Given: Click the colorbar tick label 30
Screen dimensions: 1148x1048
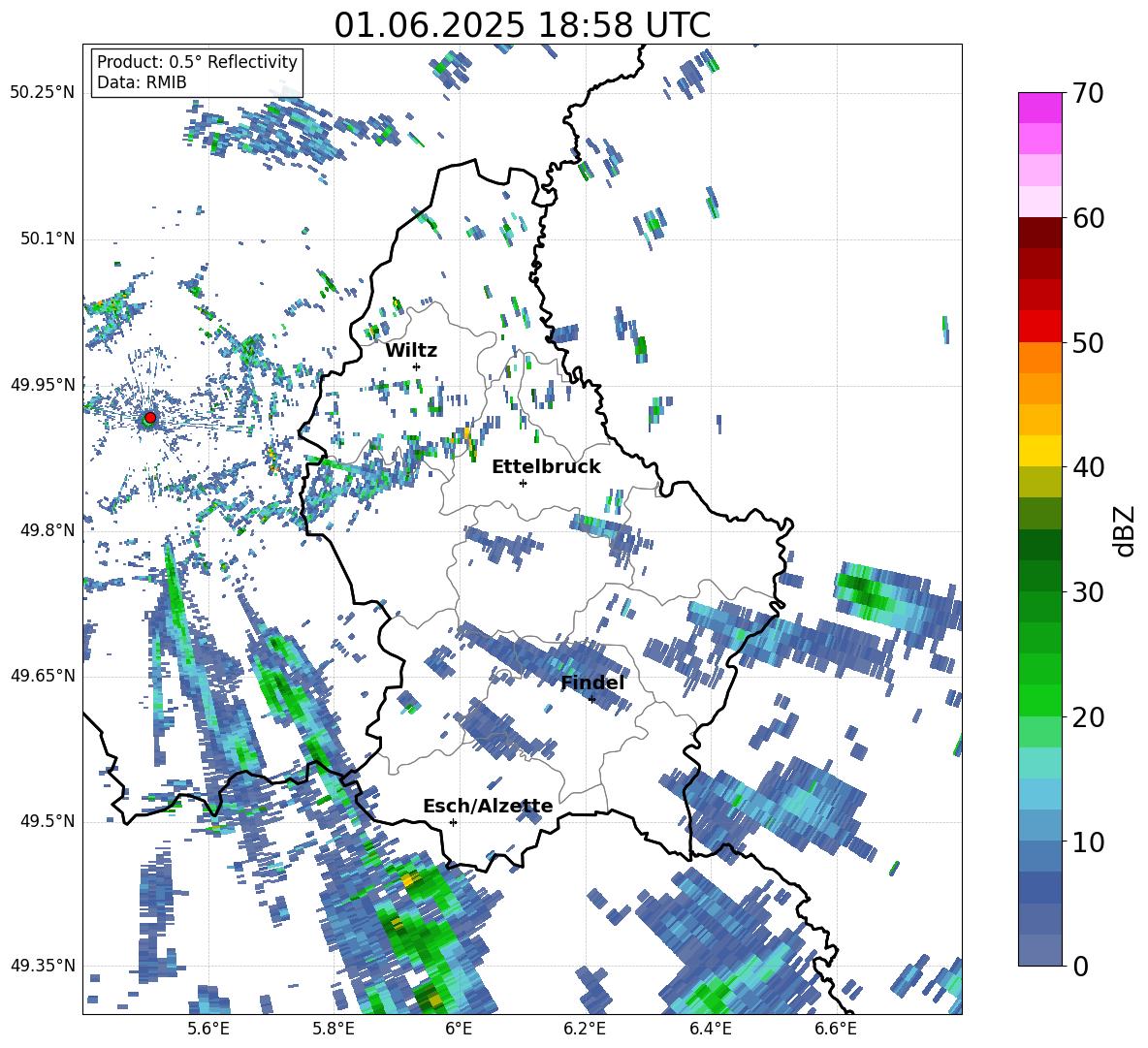Looking at the screenshot, I should [1088, 592].
